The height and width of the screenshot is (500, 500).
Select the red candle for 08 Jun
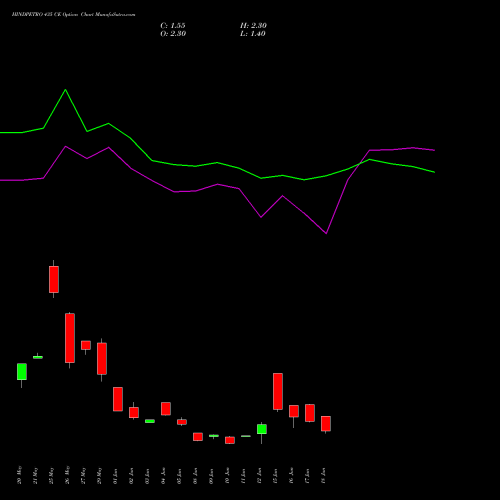(x=198, y=437)
